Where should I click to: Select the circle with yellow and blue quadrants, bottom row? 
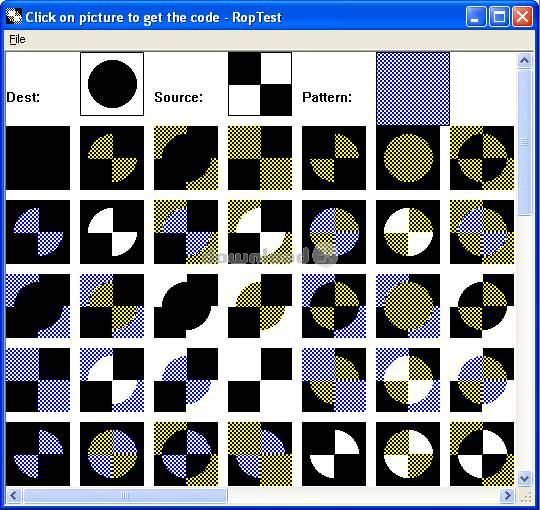click(x=112, y=454)
